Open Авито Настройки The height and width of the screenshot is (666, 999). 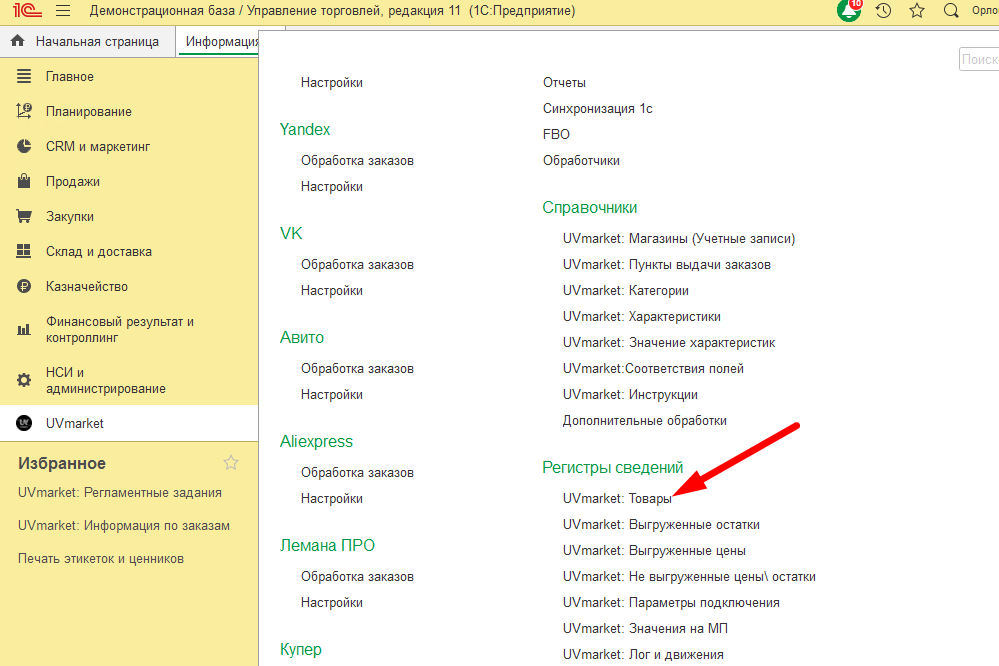click(x=332, y=395)
